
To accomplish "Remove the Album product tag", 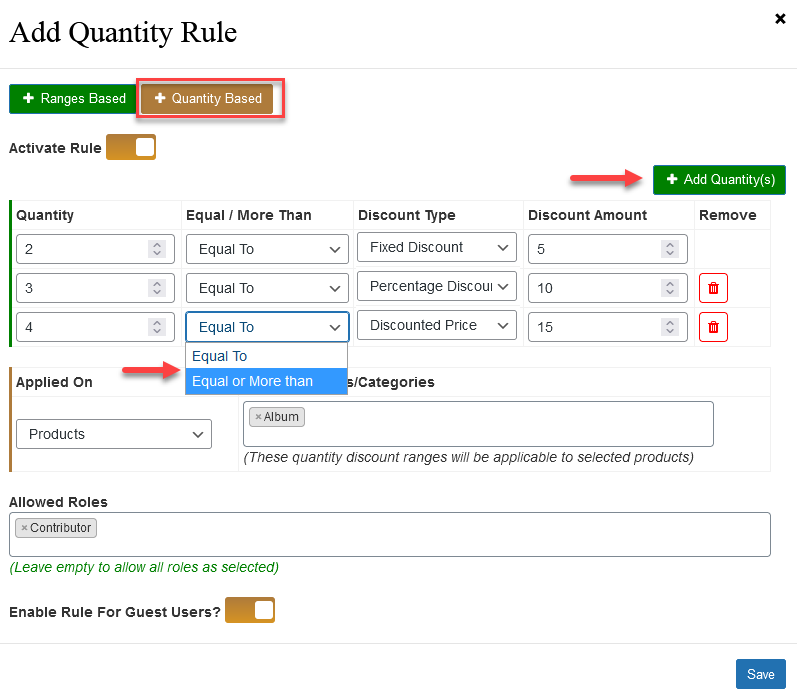I will (258, 417).
